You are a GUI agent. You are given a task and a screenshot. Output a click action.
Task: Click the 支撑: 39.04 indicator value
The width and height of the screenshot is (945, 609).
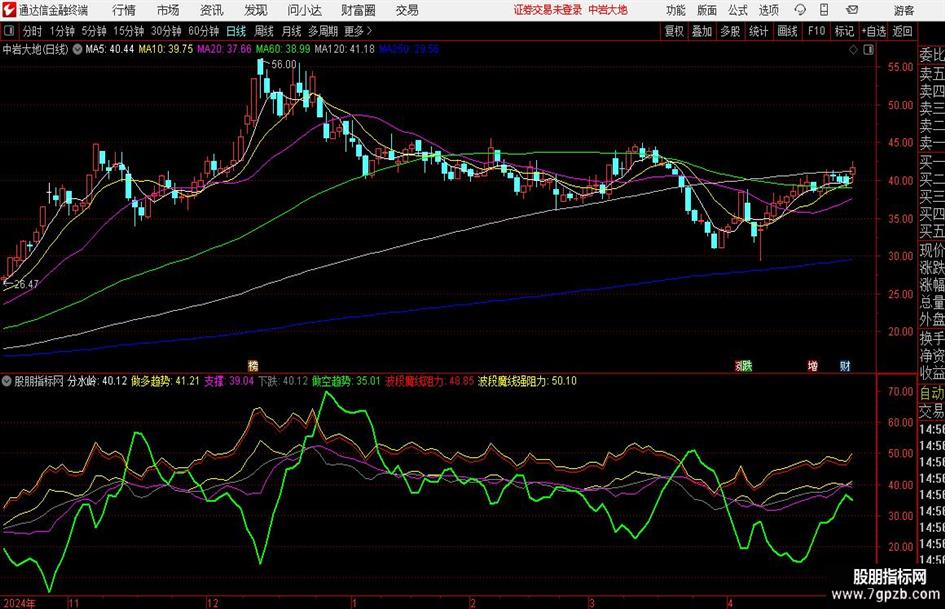229,381
